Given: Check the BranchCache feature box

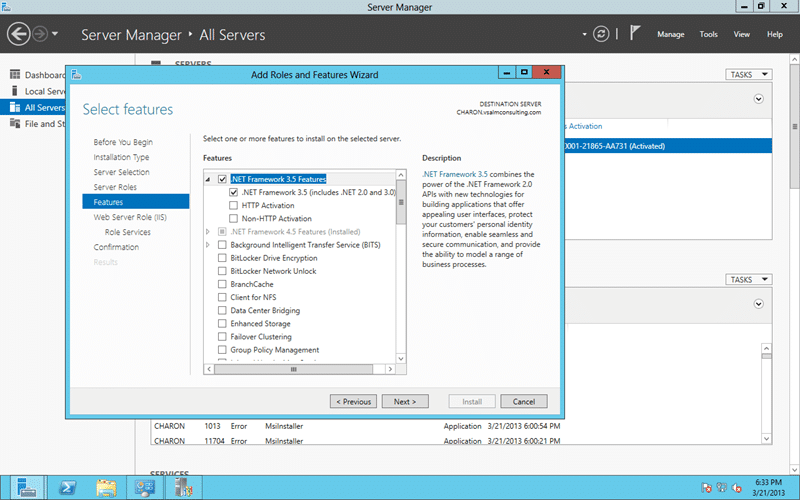Looking at the screenshot, I should click(222, 284).
